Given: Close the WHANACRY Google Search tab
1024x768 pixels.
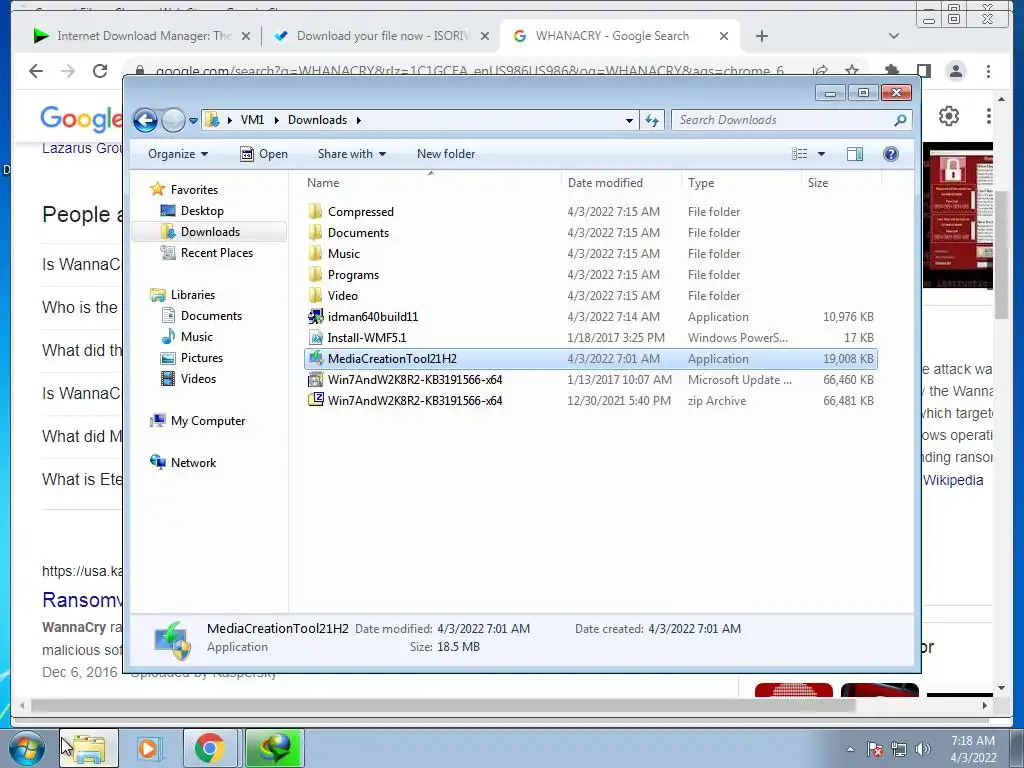Looking at the screenshot, I should (x=724, y=37).
